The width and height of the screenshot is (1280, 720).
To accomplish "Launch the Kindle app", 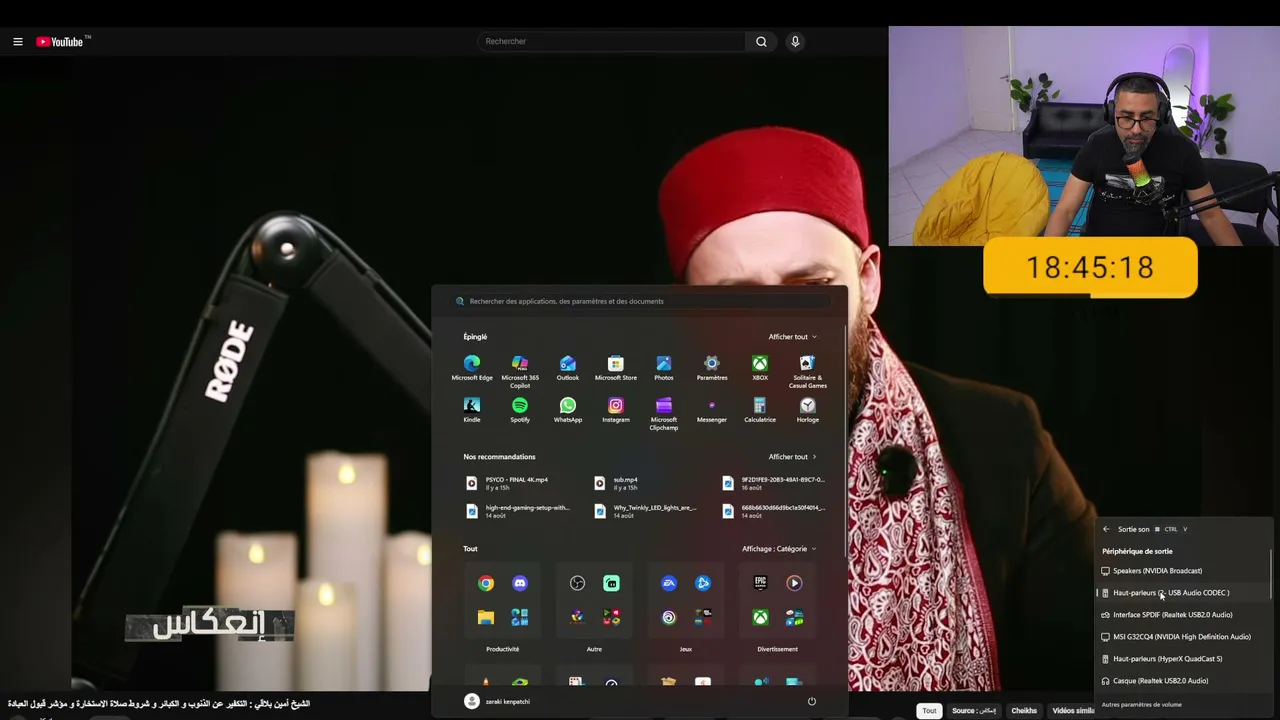I will click(472, 410).
